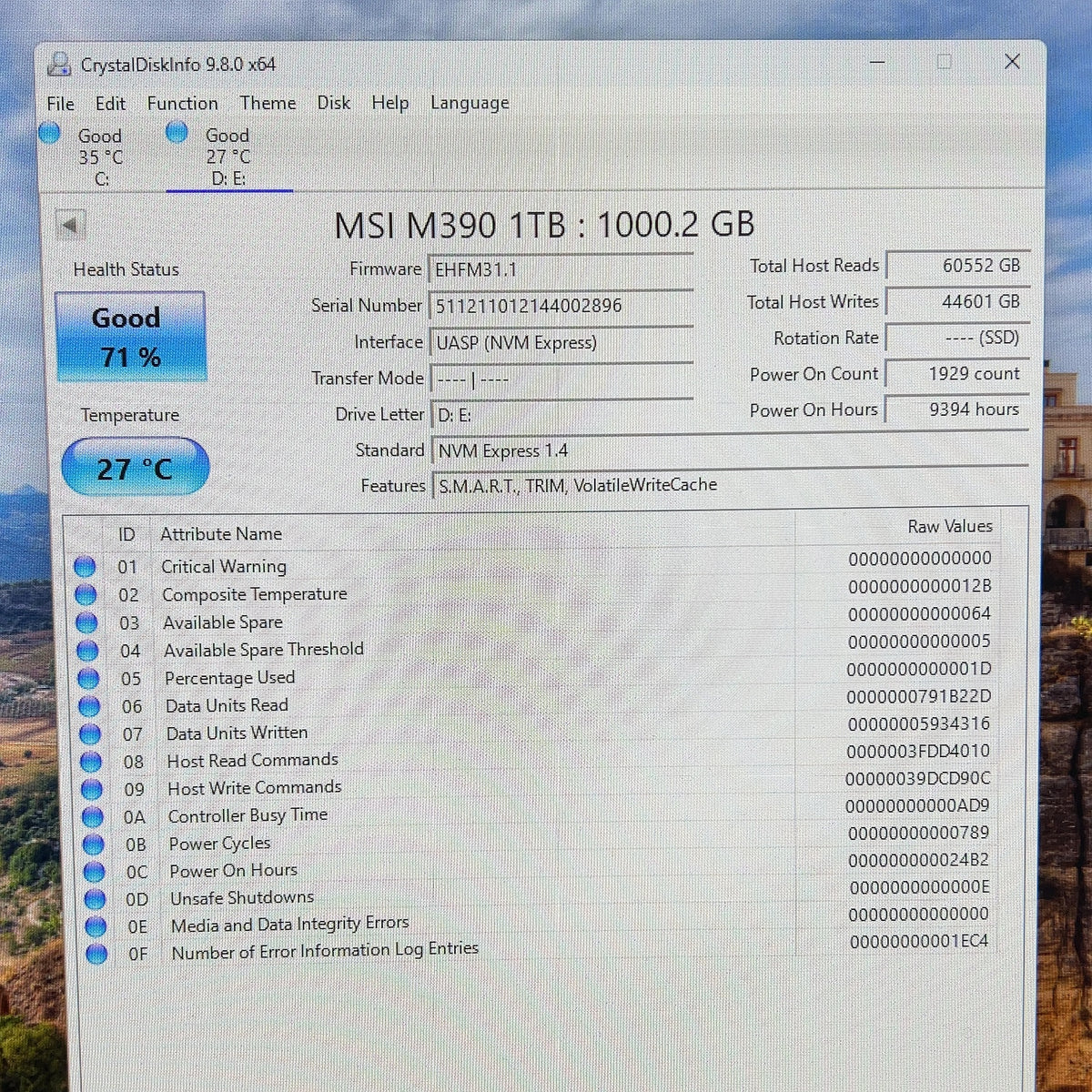Open the Language menu
Viewport: 1092px width, 1092px height.
pos(470,103)
